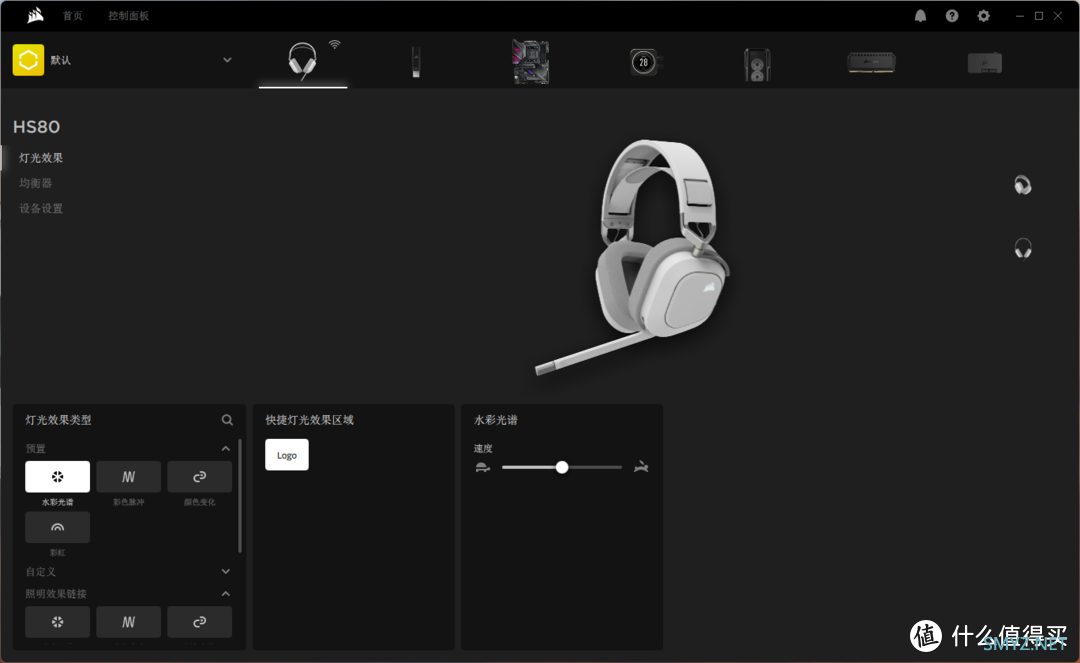The width and height of the screenshot is (1080, 663).
Task: Expand the 自定义 custom section
Action: point(226,571)
